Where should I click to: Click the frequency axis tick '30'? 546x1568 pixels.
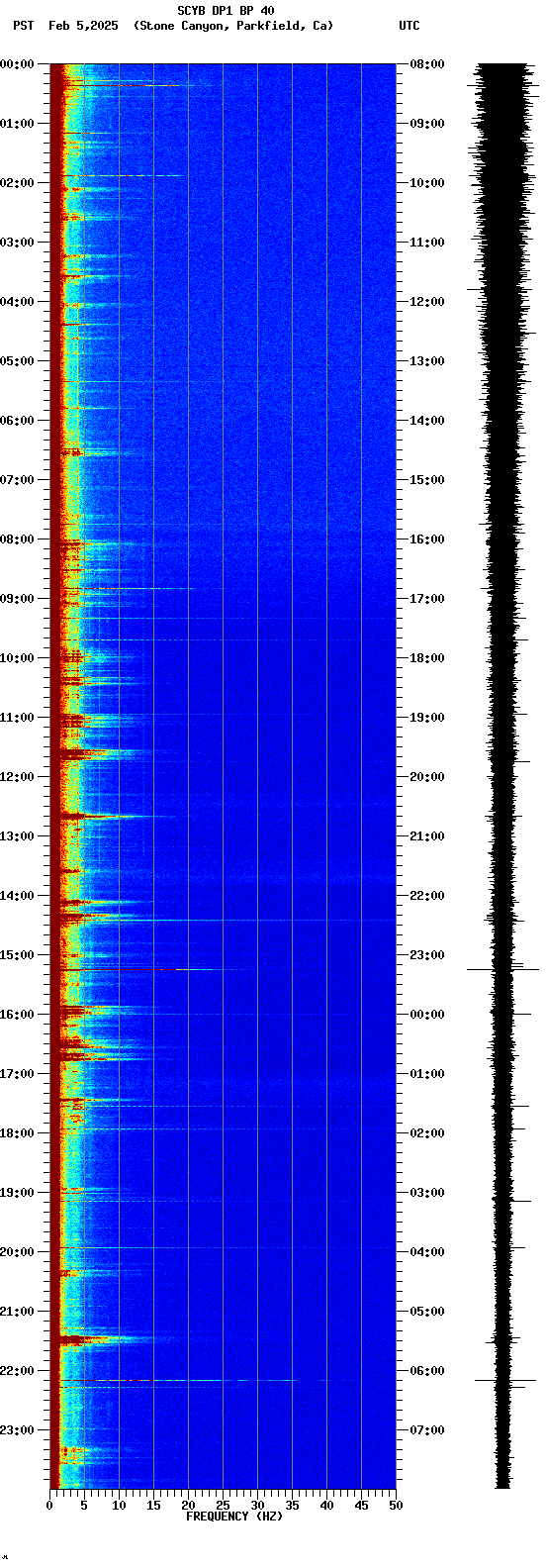(257, 1506)
